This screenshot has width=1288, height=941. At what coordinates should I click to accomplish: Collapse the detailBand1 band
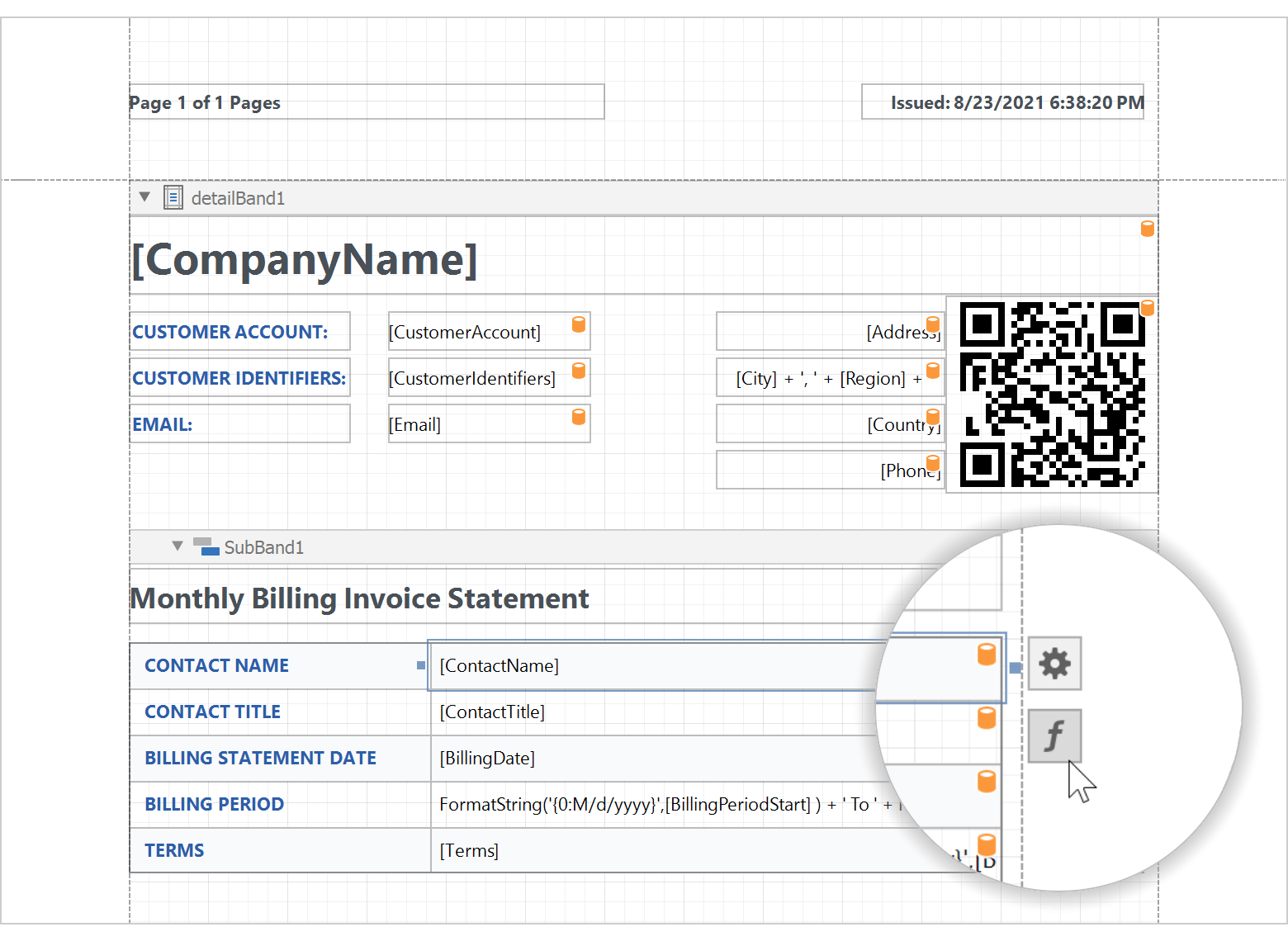coord(144,196)
